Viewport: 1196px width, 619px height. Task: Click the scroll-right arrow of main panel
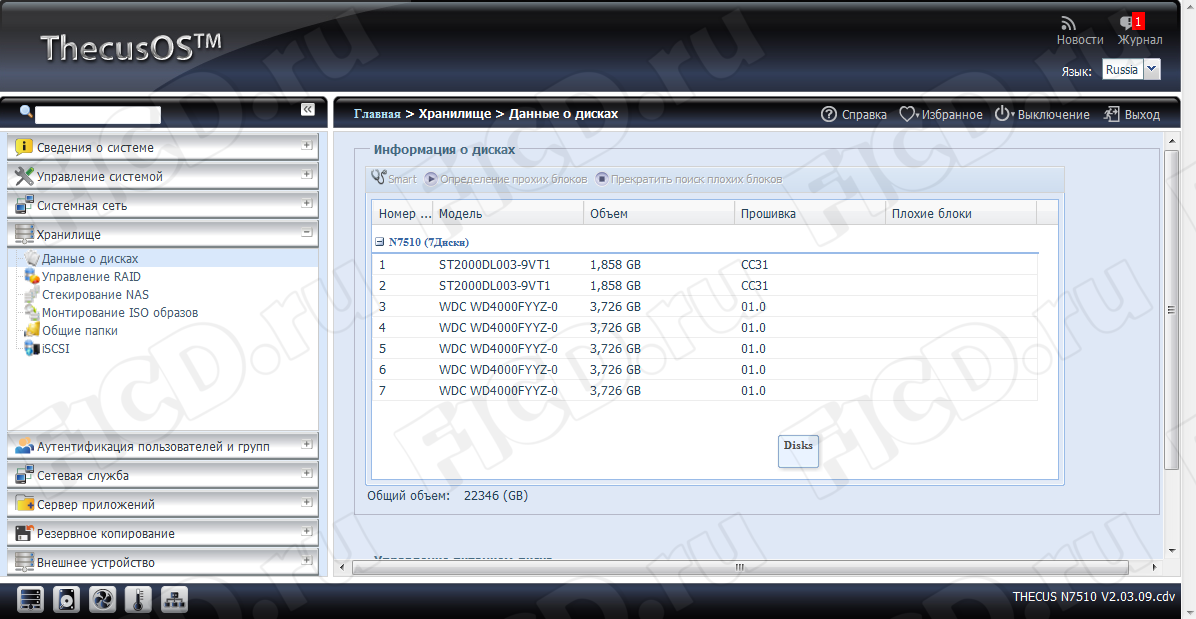[x=1153, y=568]
